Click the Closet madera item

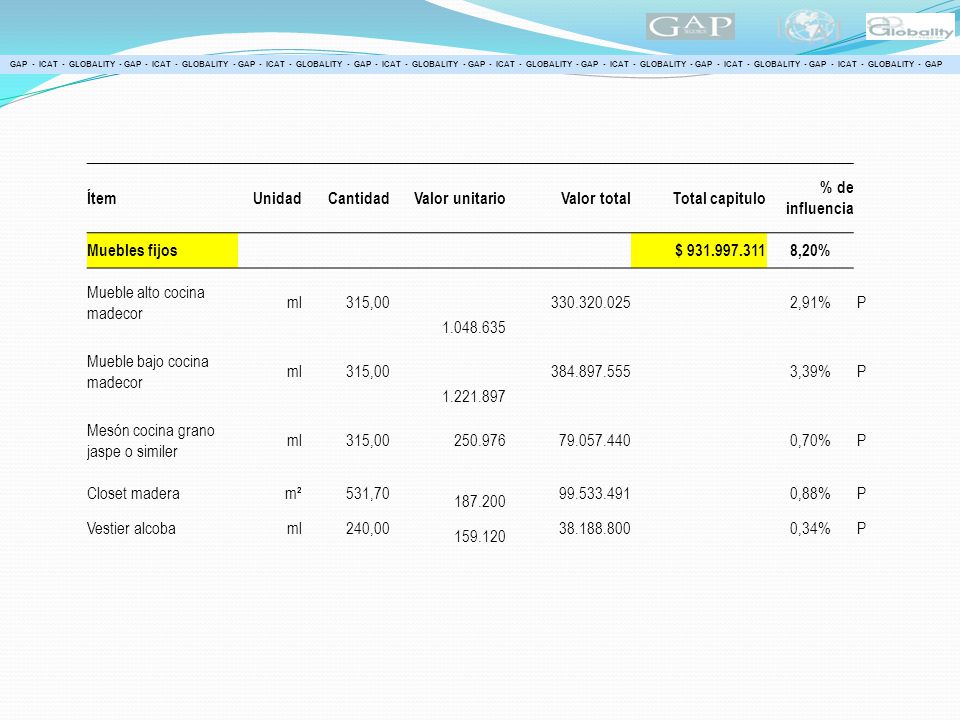pyautogui.click(x=133, y=493)
